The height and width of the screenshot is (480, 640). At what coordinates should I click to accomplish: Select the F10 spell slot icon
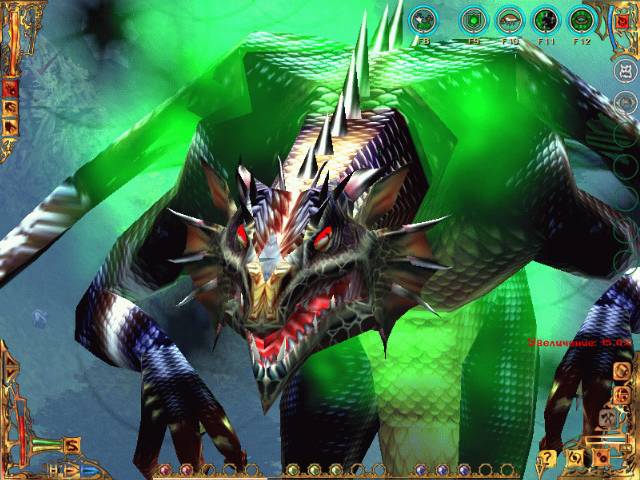(x=509, y=19)
